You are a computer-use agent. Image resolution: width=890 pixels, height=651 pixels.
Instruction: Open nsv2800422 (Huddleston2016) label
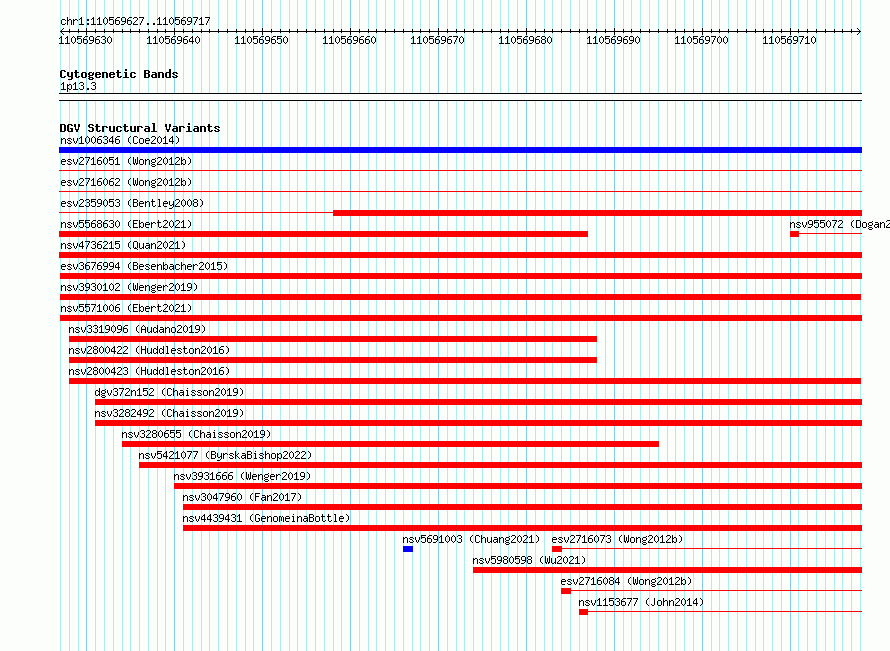149,350
